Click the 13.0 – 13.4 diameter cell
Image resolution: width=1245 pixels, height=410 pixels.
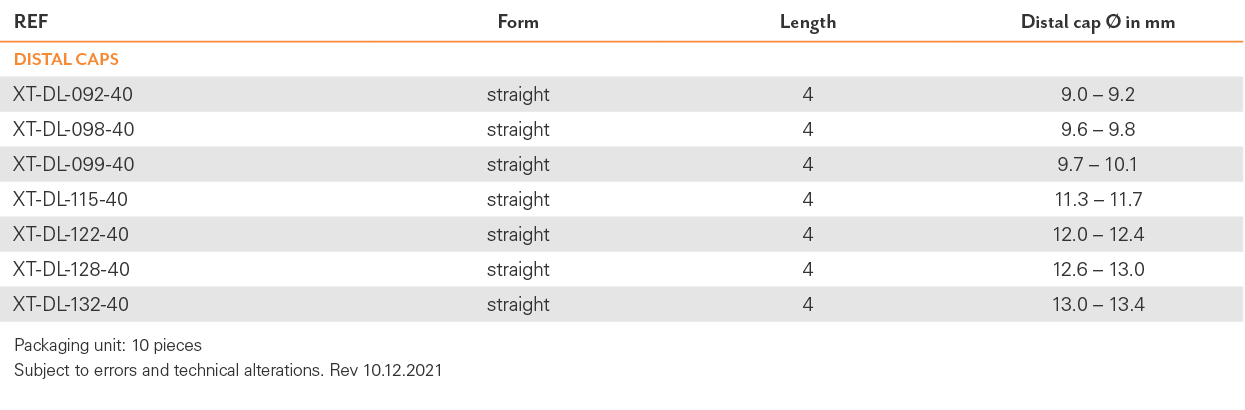tap(1098, 305)
